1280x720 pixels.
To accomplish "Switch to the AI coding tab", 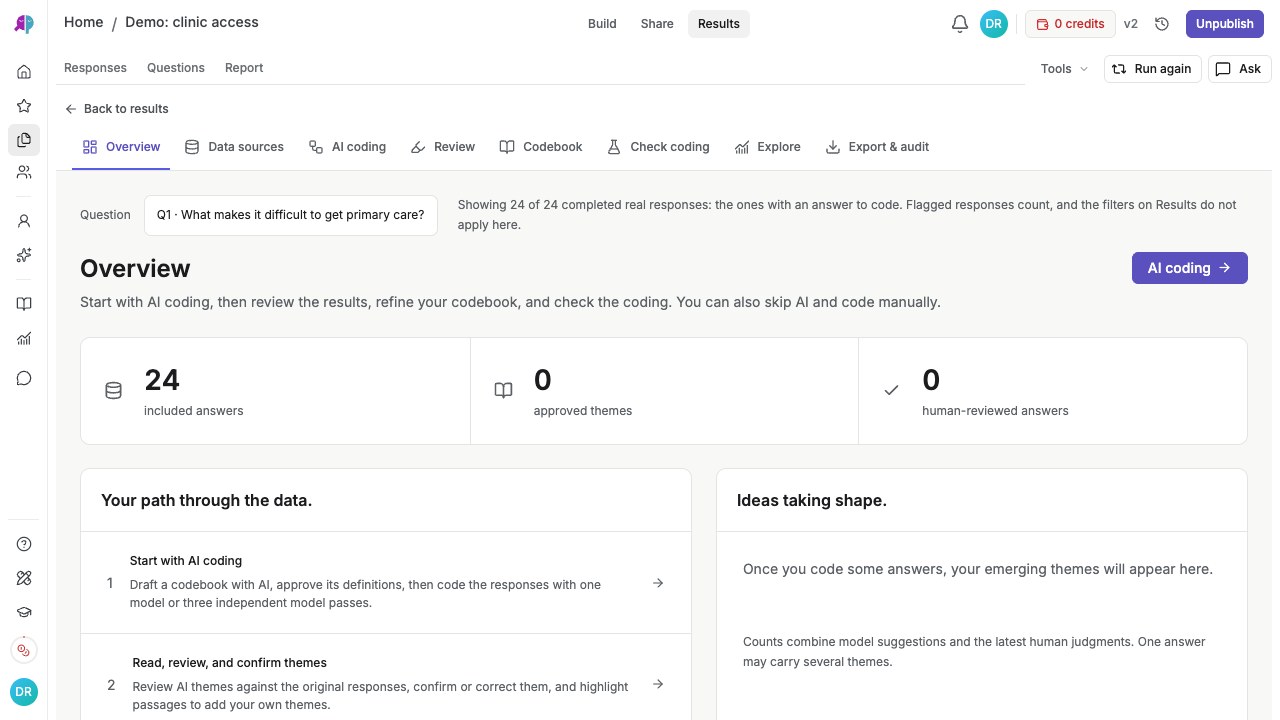I will click(x=347, y=147).
